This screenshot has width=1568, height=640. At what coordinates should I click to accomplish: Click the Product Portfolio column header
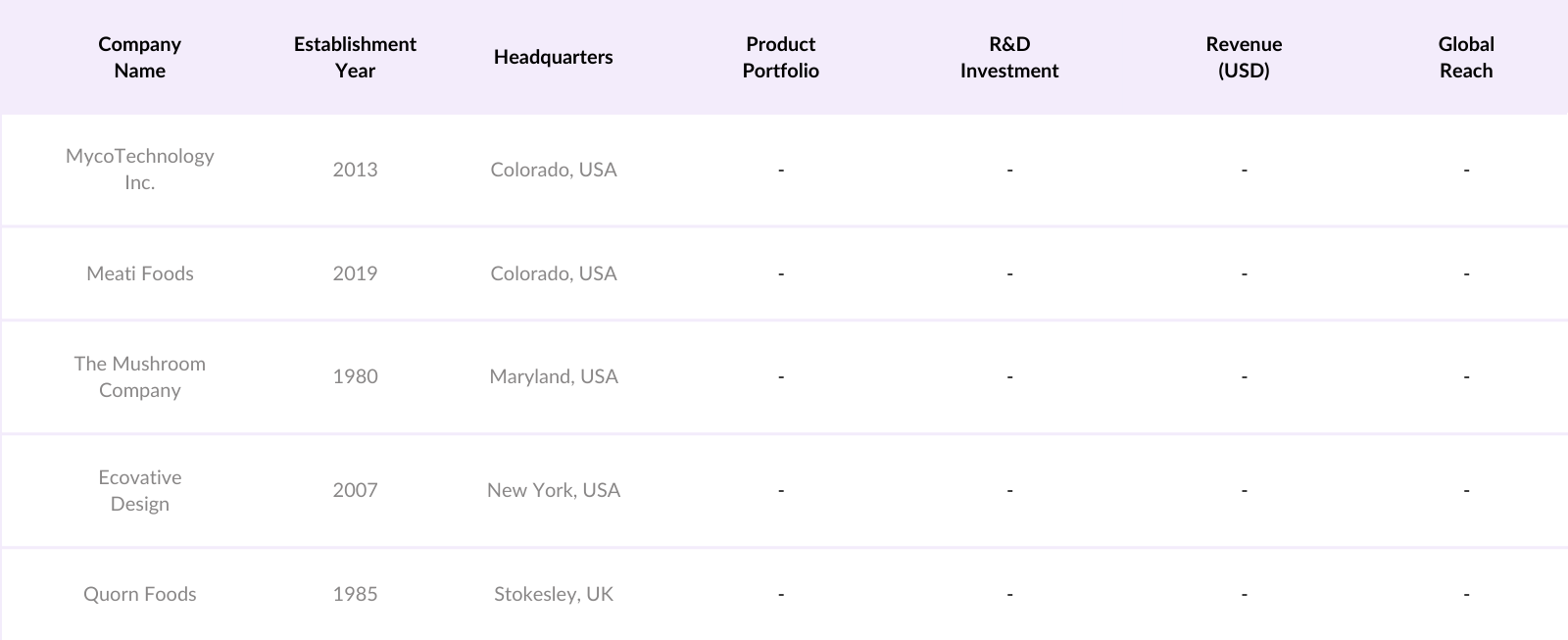[x=780, y=57]
